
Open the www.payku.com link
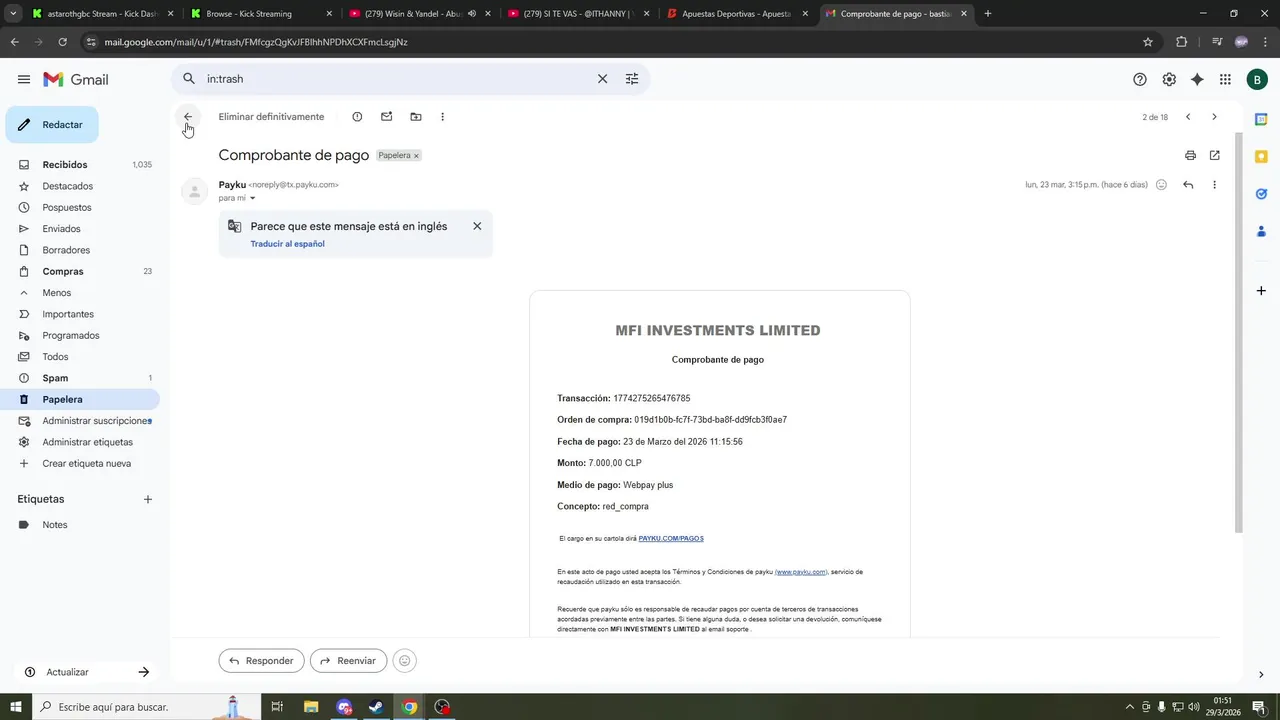tap(801, 572)
